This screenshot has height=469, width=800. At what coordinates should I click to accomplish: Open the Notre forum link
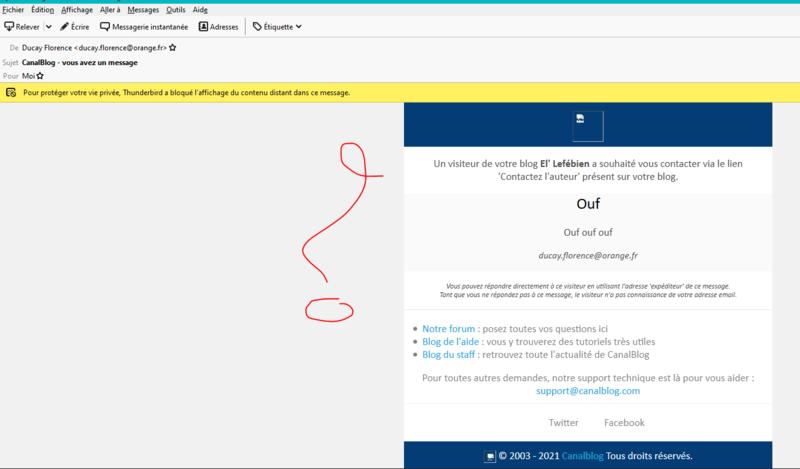(x=448, y=329)
